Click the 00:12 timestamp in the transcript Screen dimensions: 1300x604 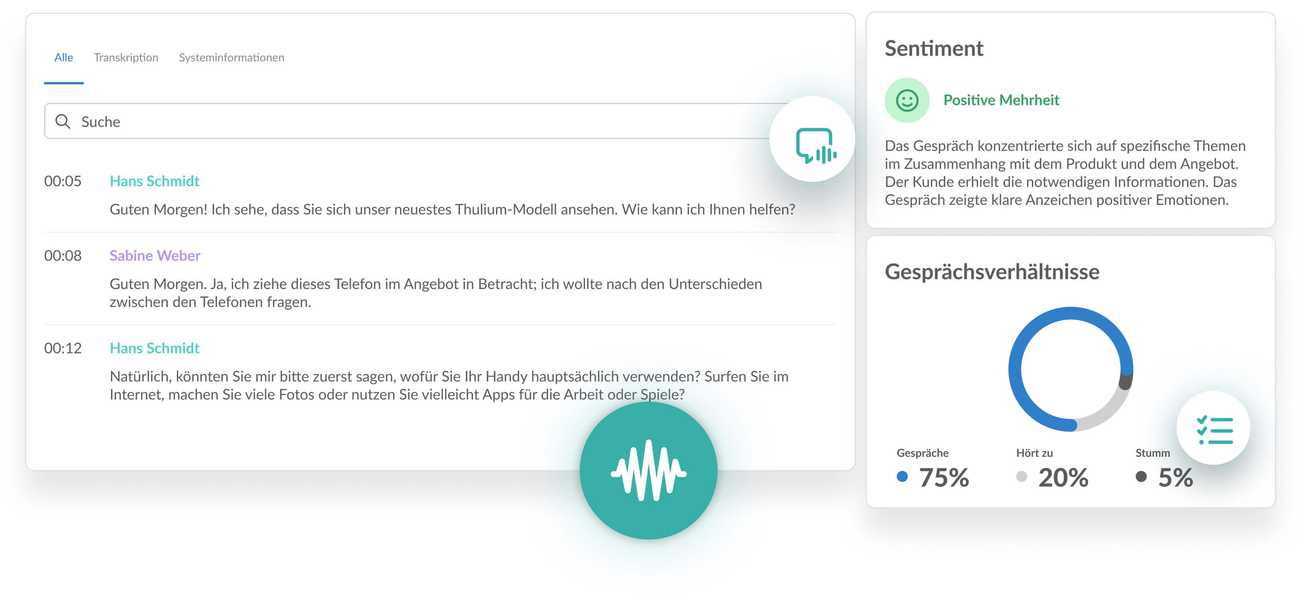pos(64,348)
